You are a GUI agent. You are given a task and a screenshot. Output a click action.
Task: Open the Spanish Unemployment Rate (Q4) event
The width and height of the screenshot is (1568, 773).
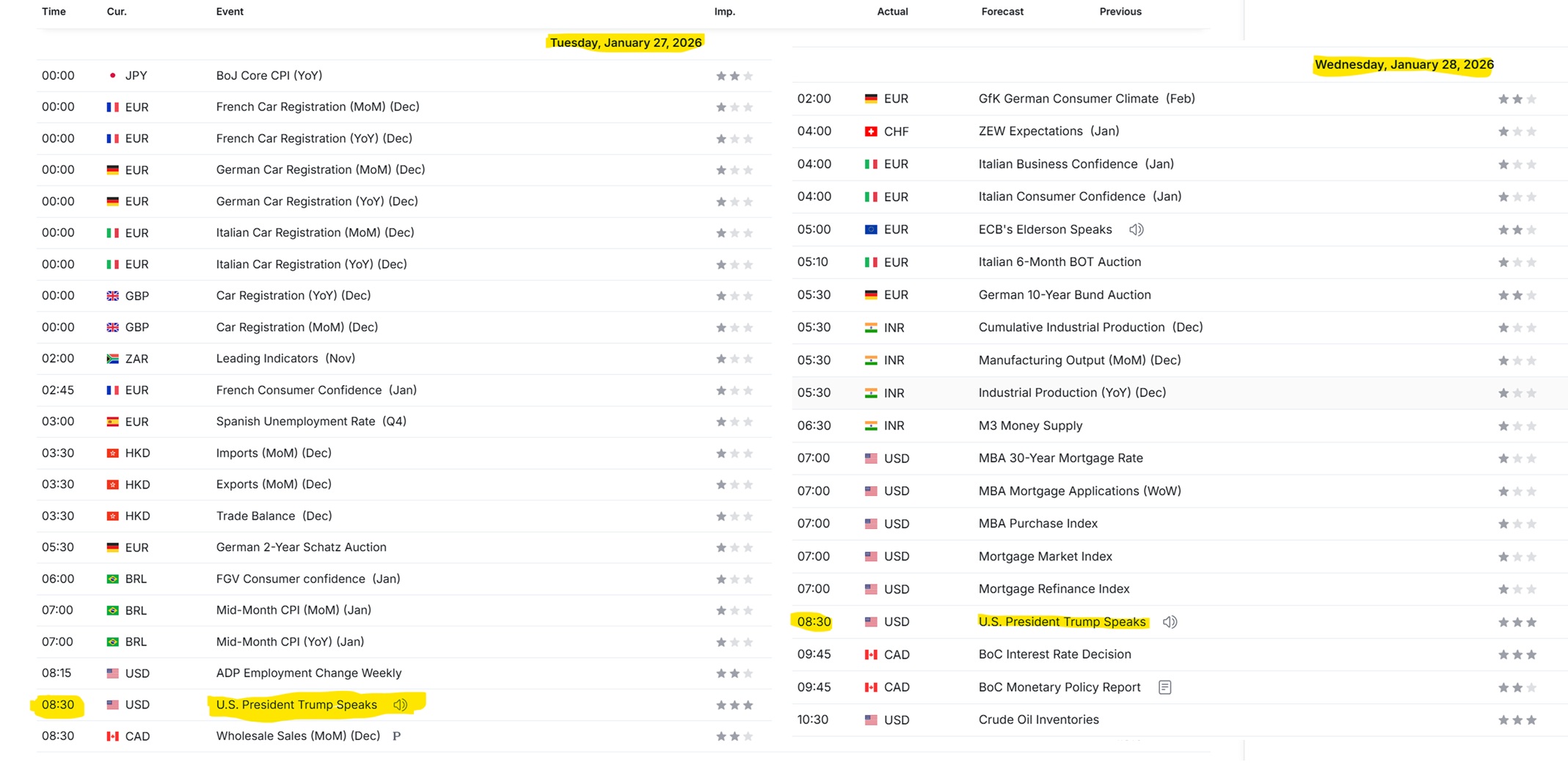(311, 422)
